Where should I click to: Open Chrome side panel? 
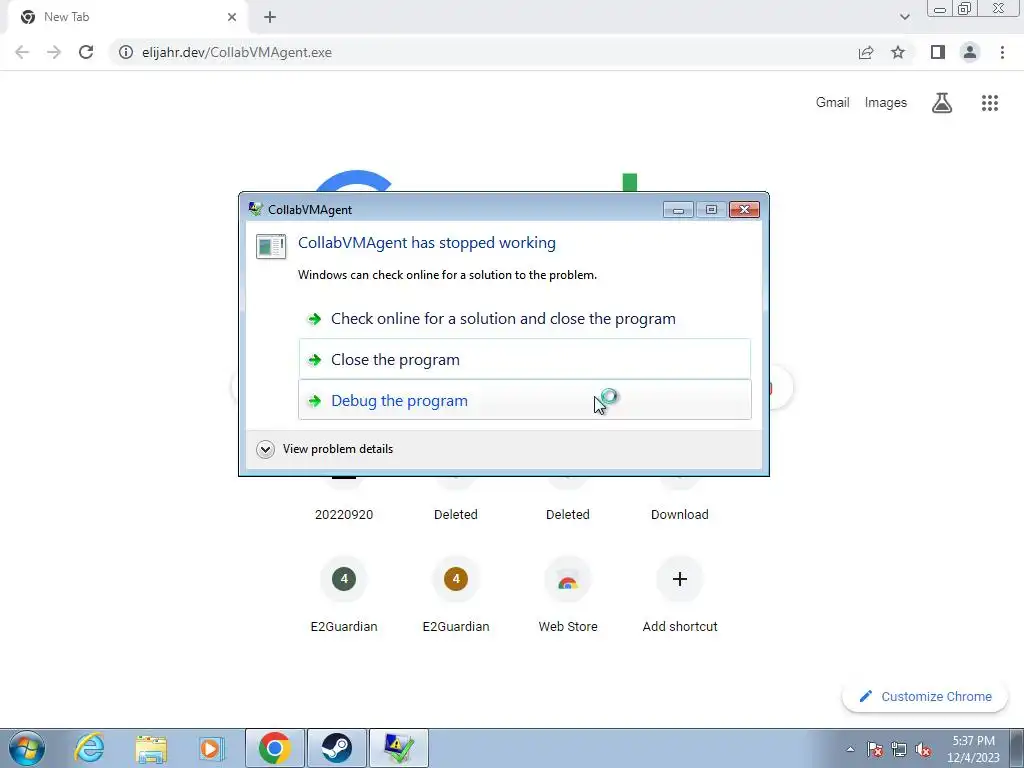[x=938, y=52]
